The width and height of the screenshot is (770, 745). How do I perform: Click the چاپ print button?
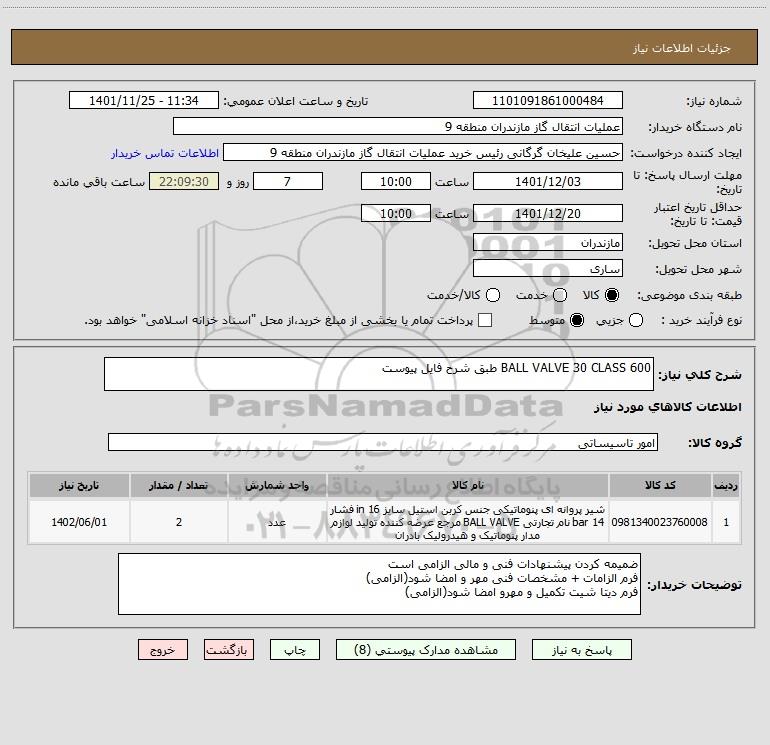[295, 650]
